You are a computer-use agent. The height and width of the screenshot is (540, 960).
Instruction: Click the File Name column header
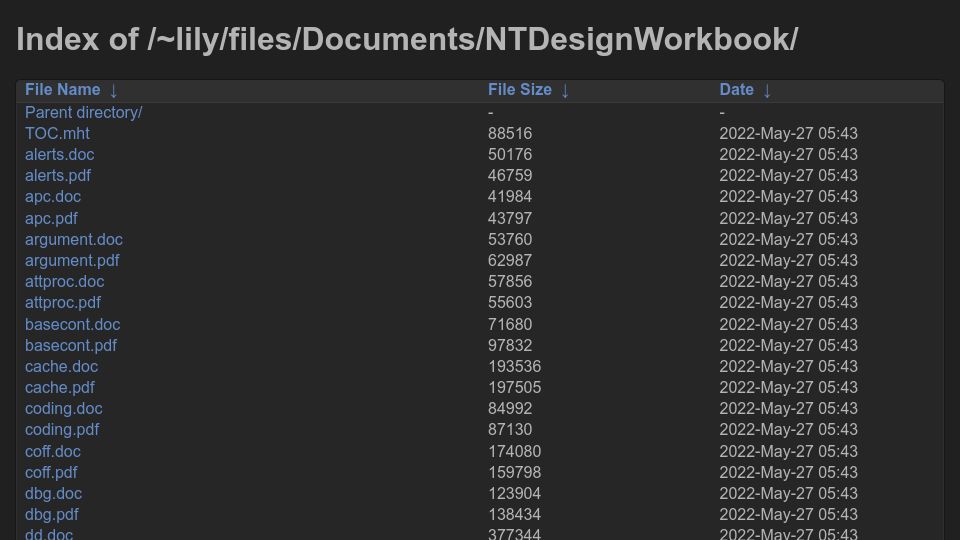(62, 90)
